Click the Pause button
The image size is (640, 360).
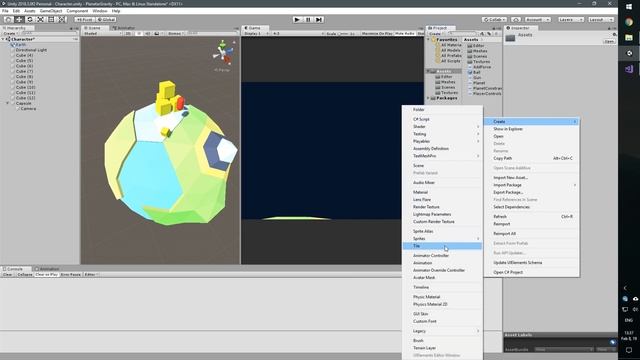[x=308, y=20]
